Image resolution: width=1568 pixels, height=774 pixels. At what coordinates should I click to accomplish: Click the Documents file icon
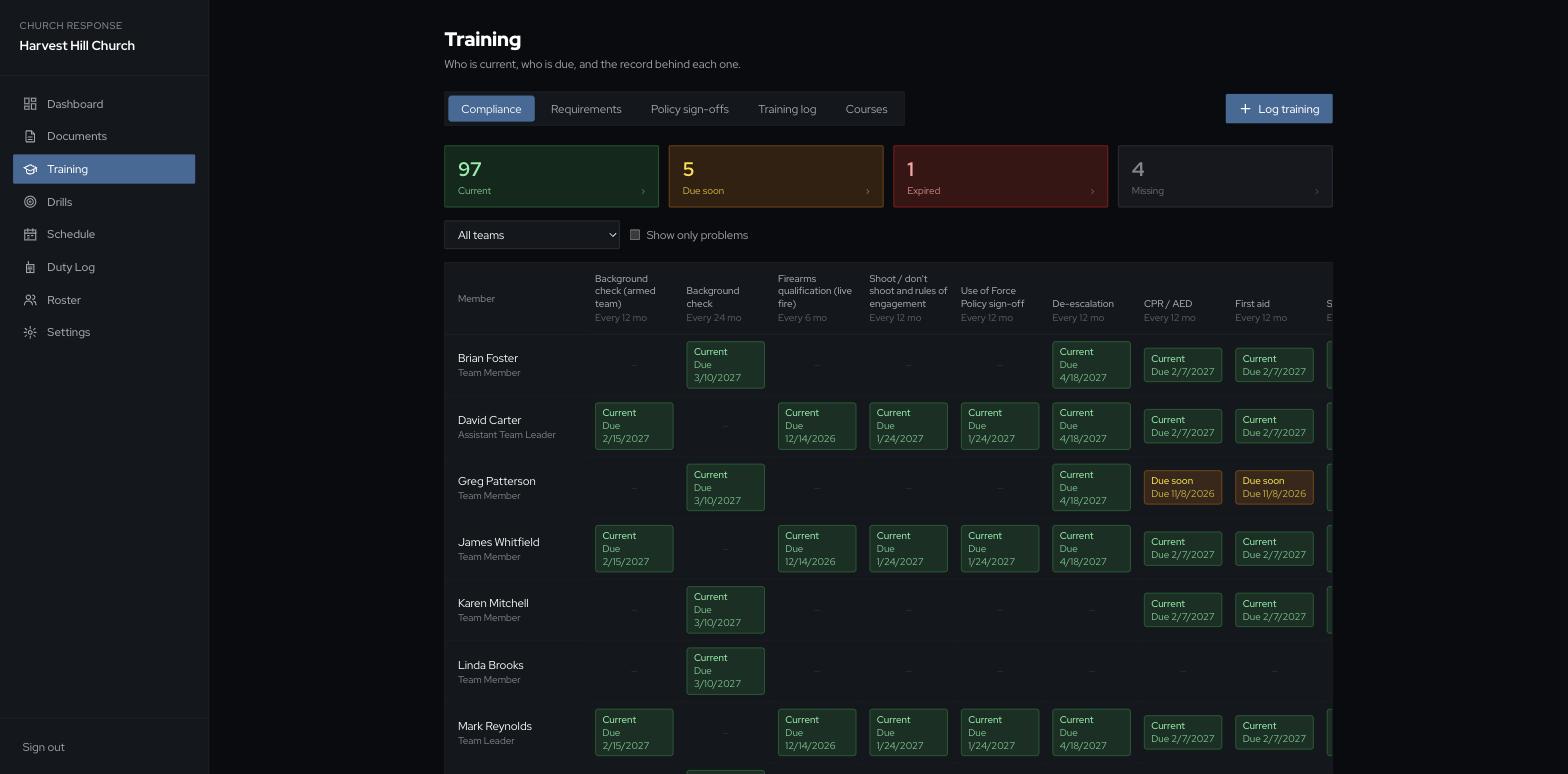tap(30, 136)
